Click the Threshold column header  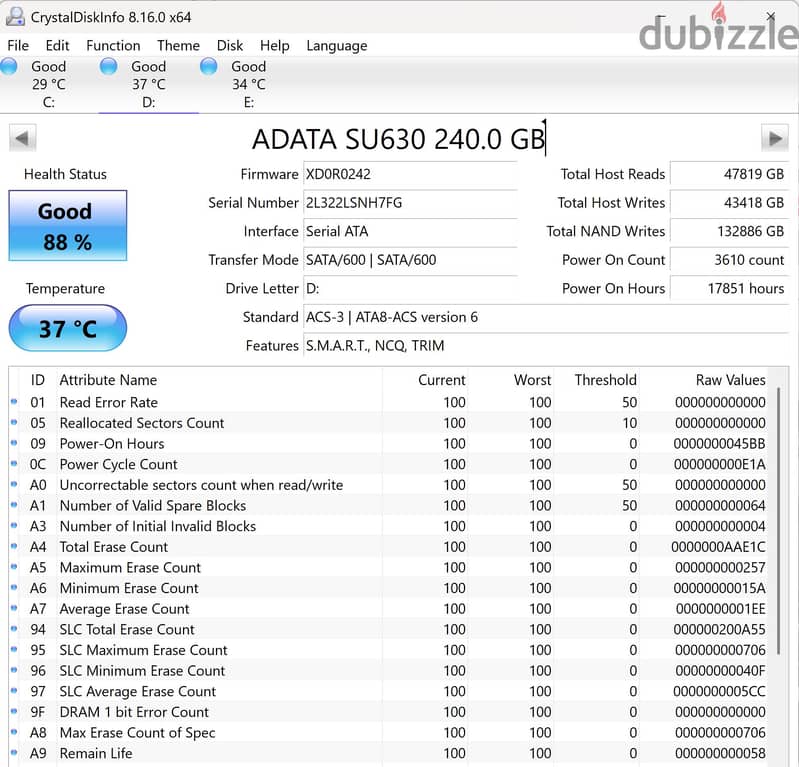coord(605,380)
